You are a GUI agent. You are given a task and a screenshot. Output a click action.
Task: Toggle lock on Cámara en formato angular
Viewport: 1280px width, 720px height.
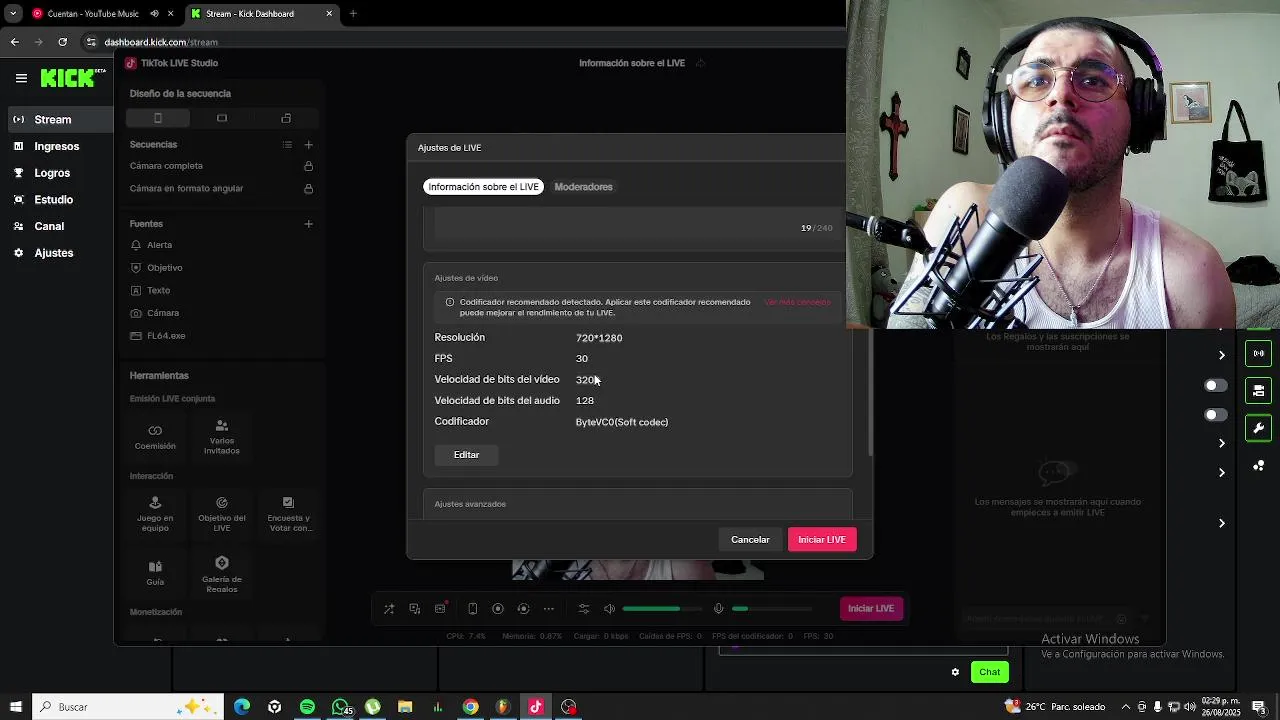point(308,188)
